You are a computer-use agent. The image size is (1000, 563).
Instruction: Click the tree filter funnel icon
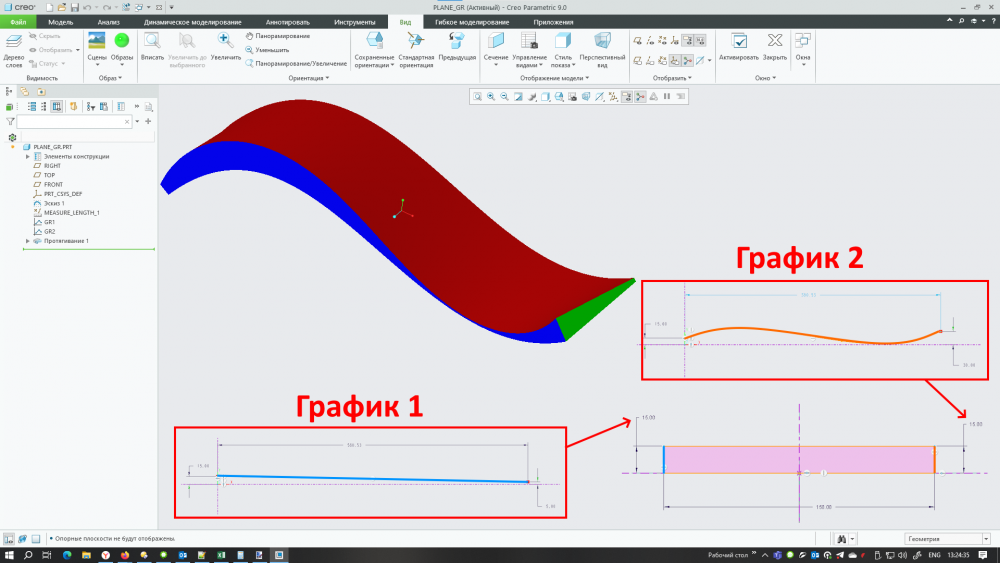pos(10,121)
